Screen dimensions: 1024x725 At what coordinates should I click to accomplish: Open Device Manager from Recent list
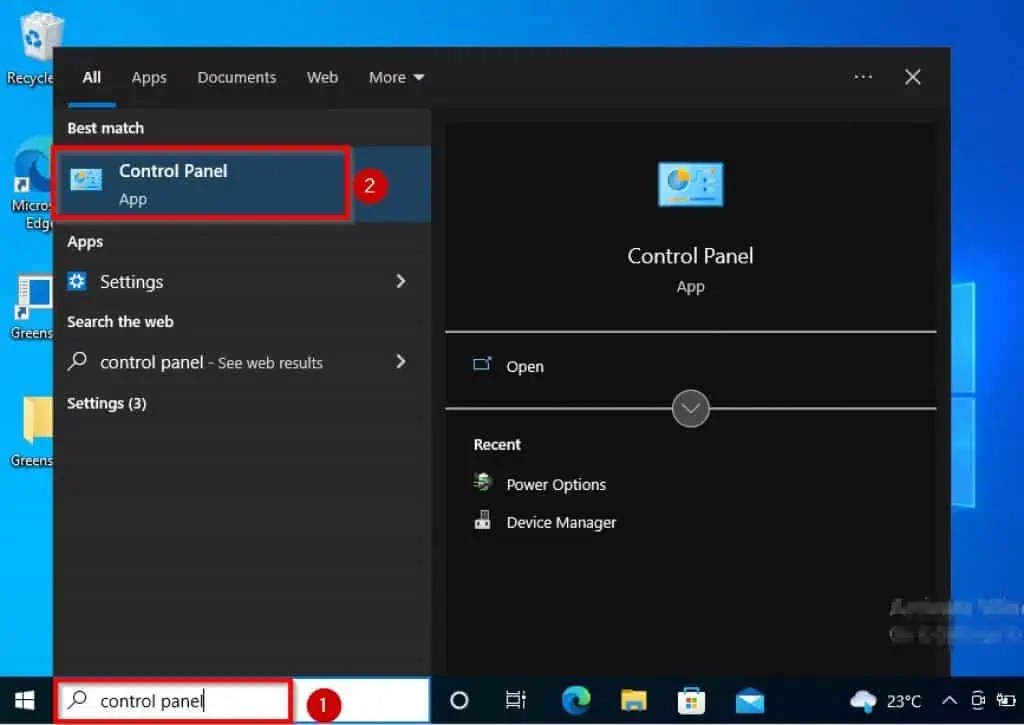point(560,522)
